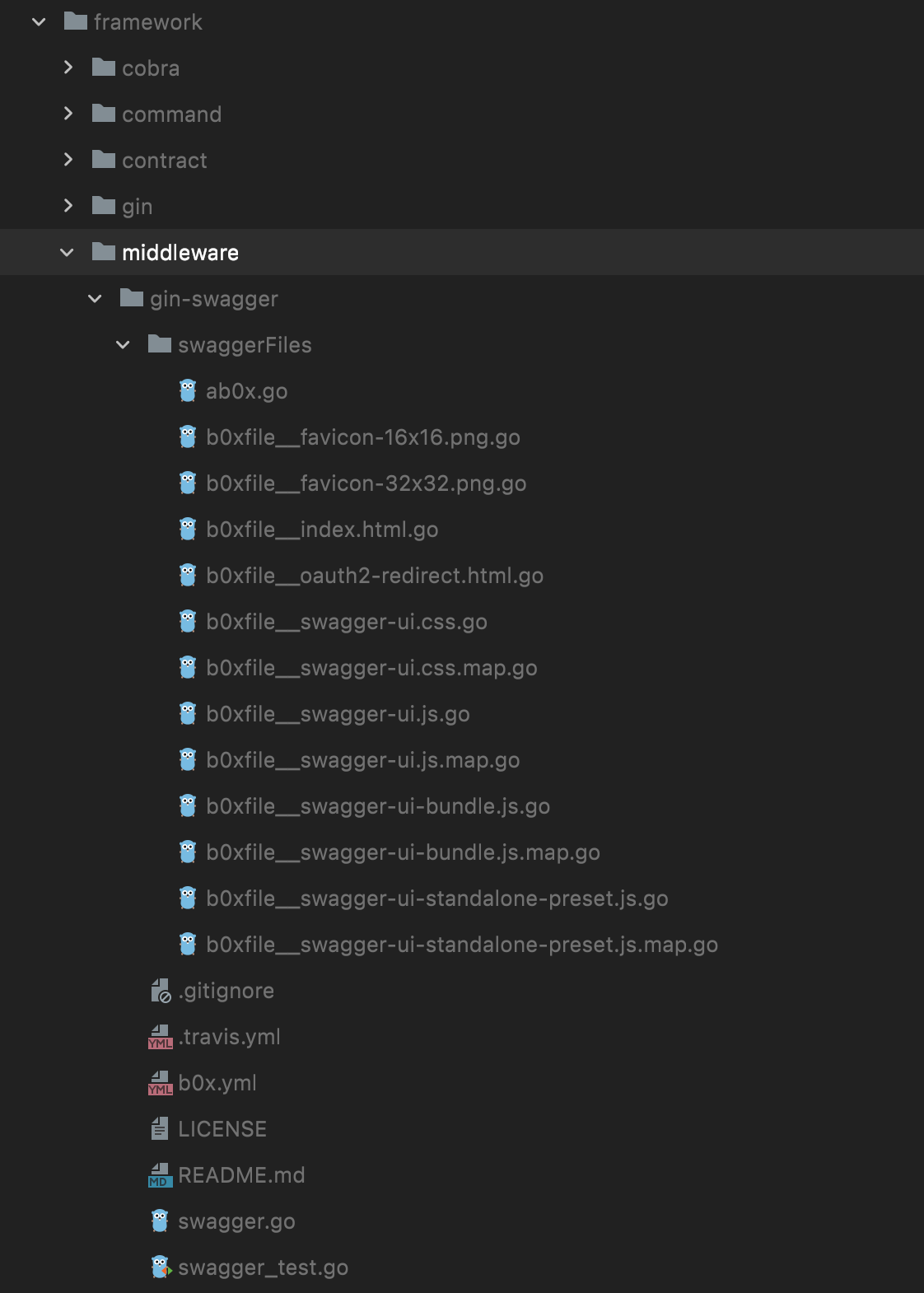Collapse the gin-swagger folder chevron
Screen dimensions: 924x1293
tap(95, 299)
